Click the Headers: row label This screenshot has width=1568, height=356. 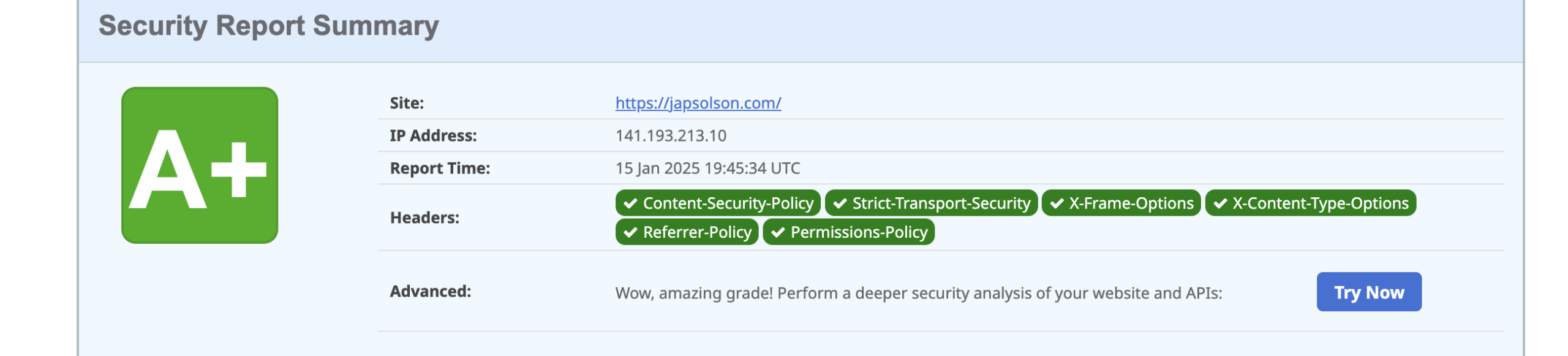tap(424, 218)
